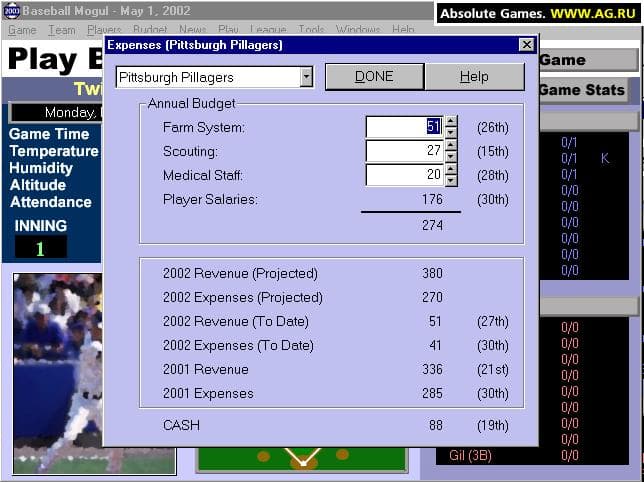
Task: Click Scouting rank (15th)
Action: point(493,151)
